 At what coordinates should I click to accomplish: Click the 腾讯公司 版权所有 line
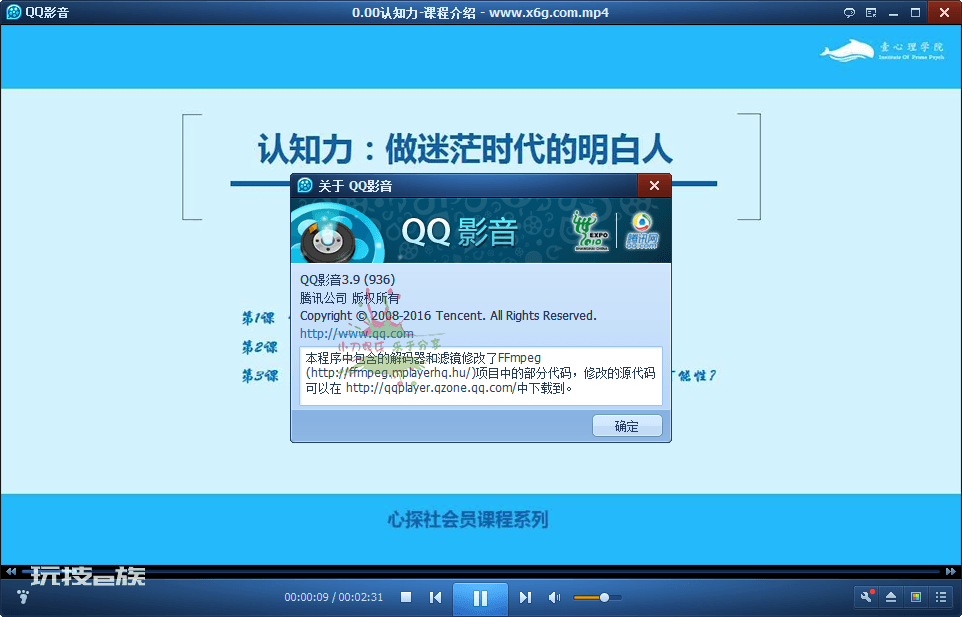tap(350, 298)
